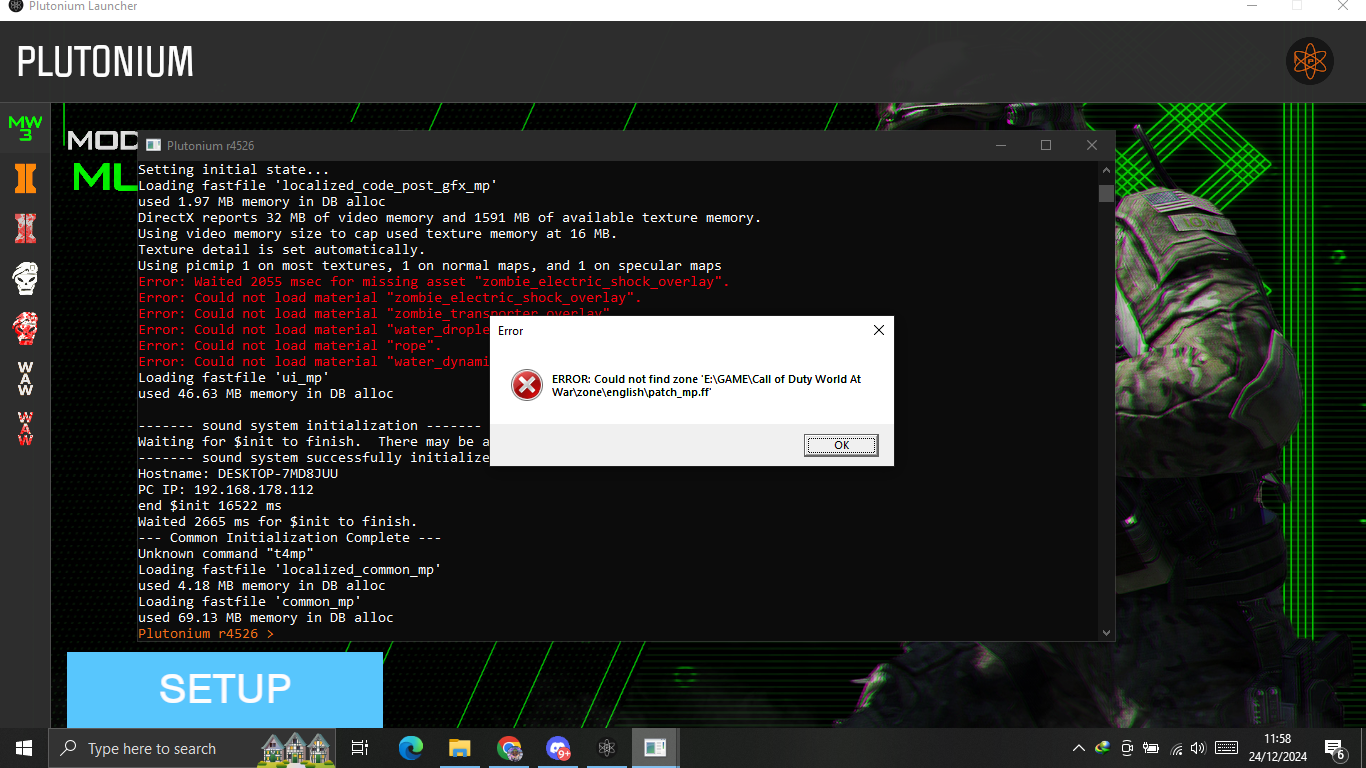Open the taskbar app with 9+ badge
Screen dimensions: 1366x768
point(558,748)
